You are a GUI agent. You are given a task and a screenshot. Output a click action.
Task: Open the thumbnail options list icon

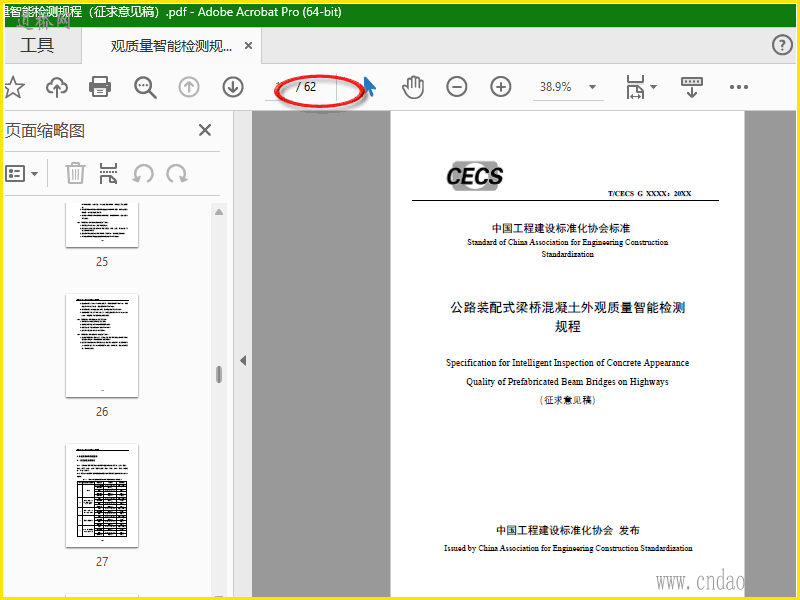pos(15,173)
